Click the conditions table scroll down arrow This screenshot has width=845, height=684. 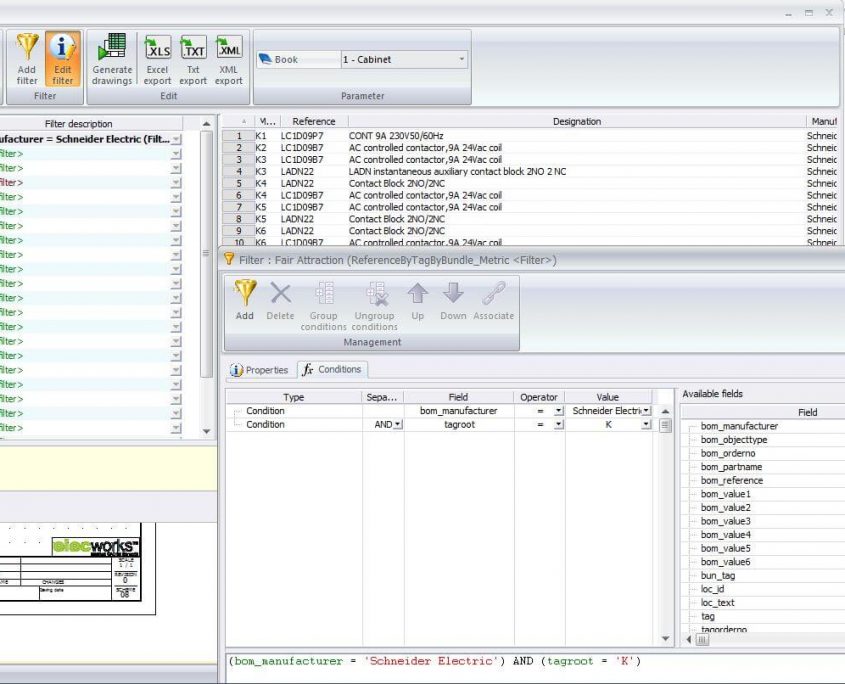pos(666,638)
